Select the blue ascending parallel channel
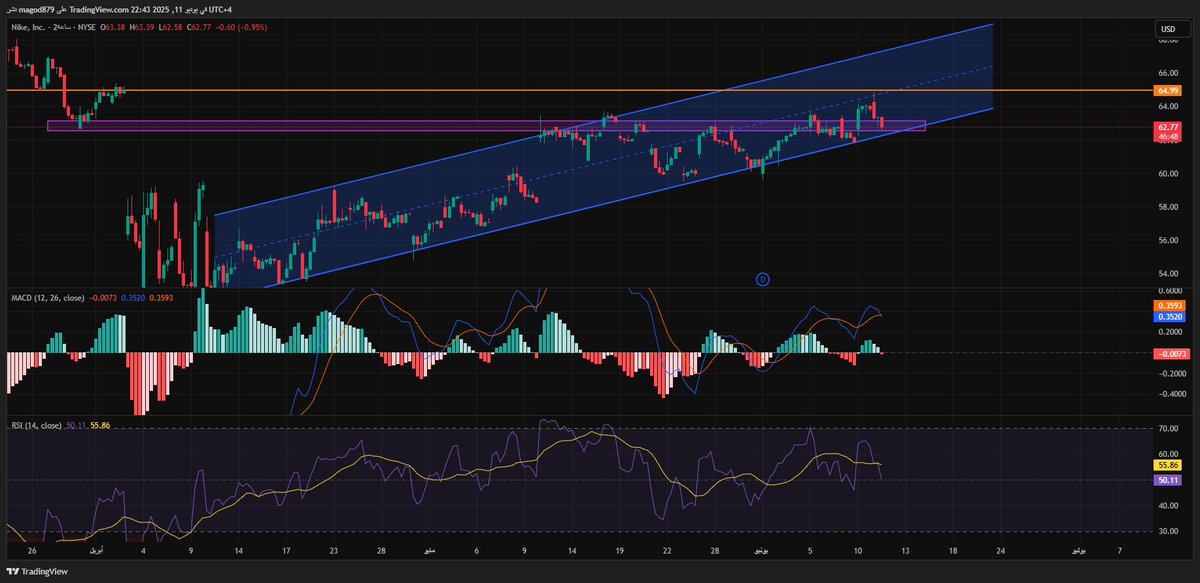 603,155
